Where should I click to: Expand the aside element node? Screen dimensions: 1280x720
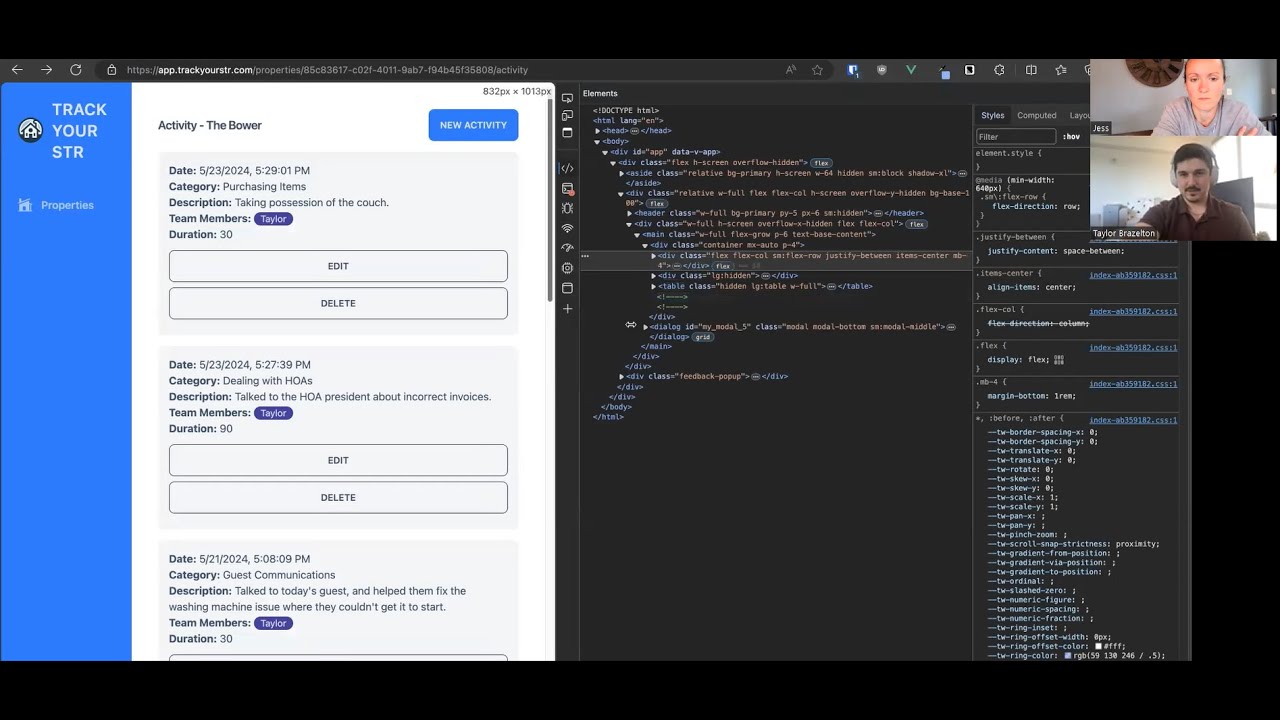click(x=621, y=173)
